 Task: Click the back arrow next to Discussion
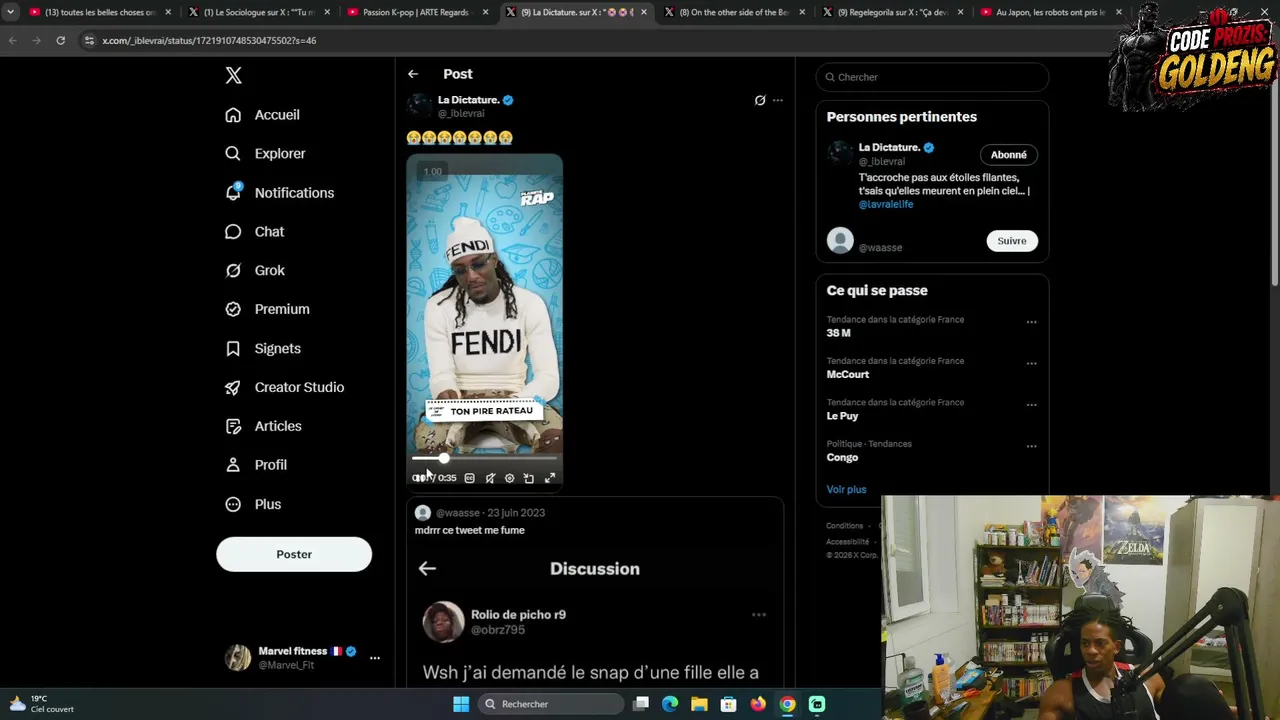pyautogui.click(x=427, y=568)
